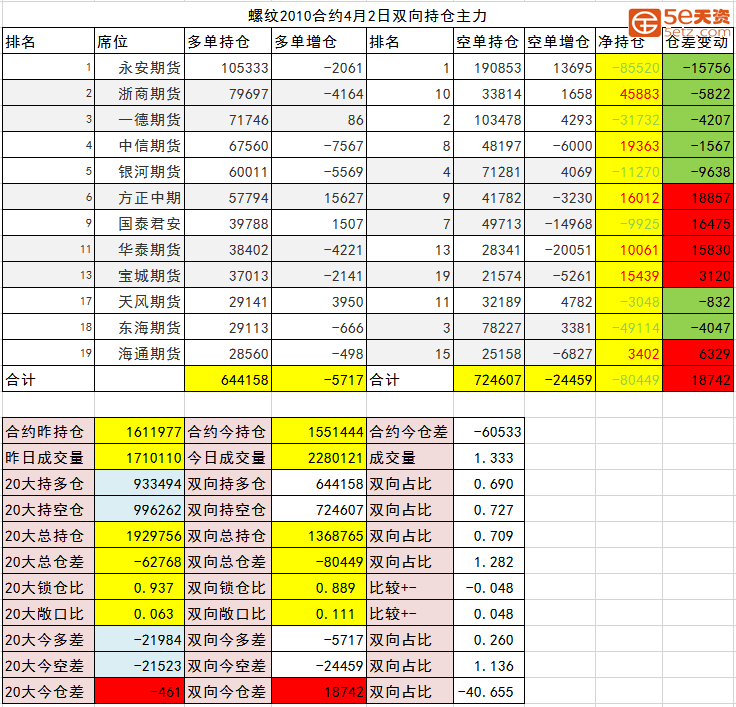Click the 双向总持仓 value 1368765
This screenshot has width=736, height=707.
click(x=319, y=535)
